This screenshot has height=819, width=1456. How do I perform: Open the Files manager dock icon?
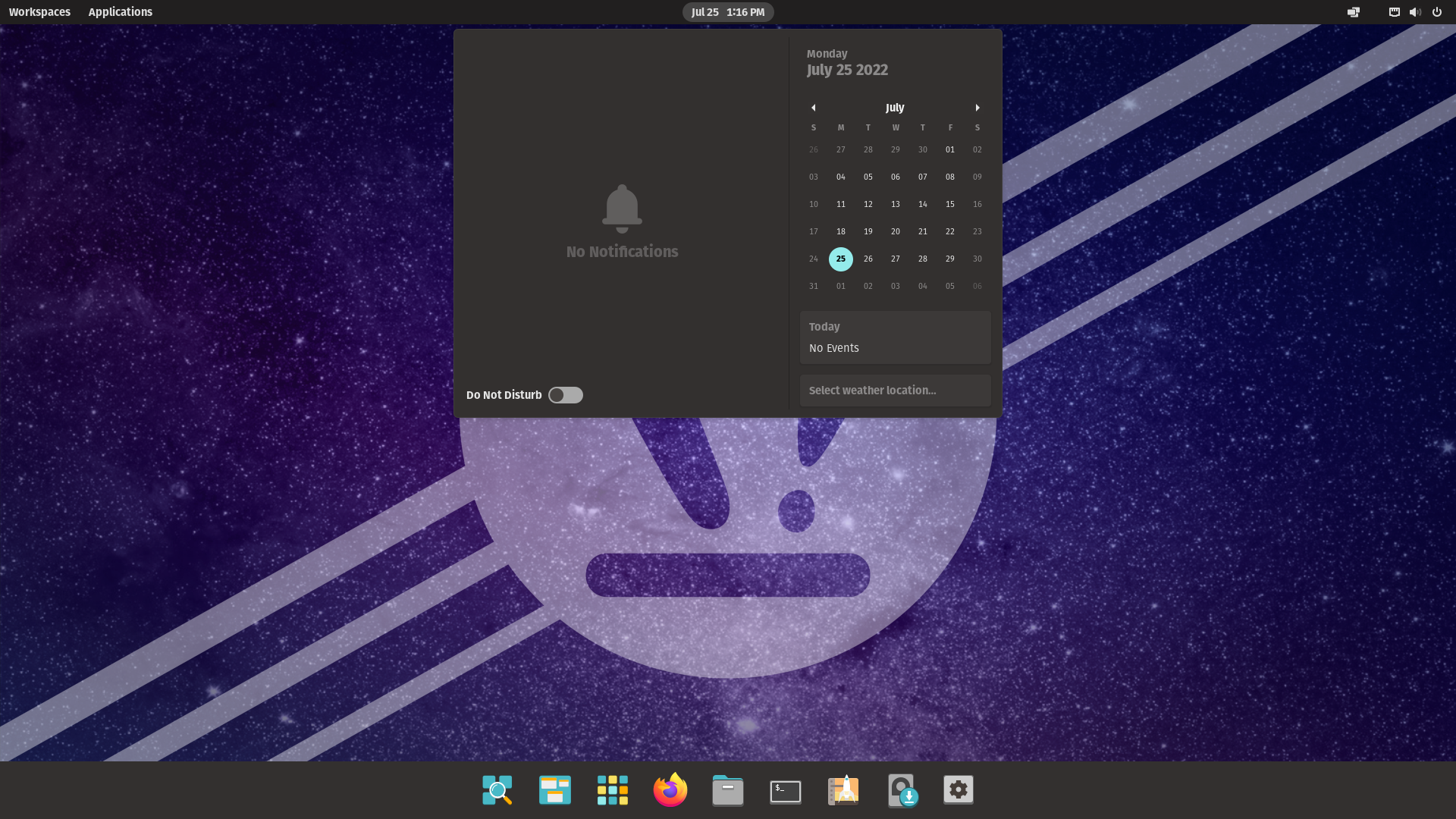728,790
